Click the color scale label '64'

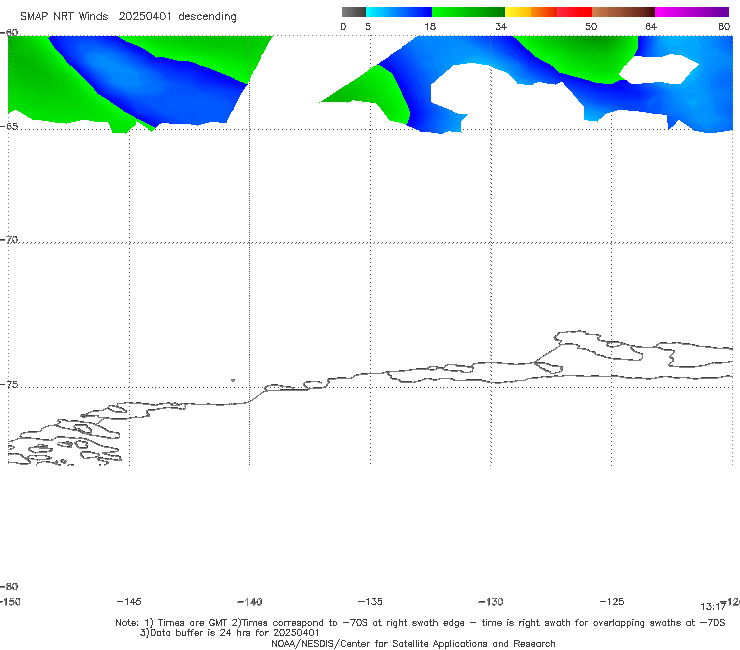coord(651,26)
